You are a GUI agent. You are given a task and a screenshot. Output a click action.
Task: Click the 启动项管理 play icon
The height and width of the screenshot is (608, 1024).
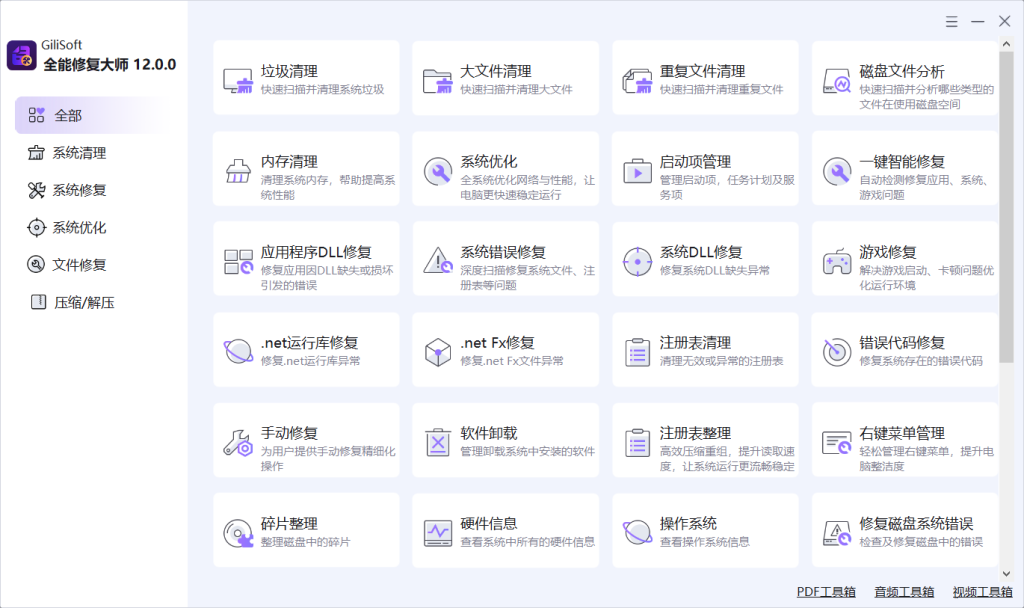click(637, 171)
